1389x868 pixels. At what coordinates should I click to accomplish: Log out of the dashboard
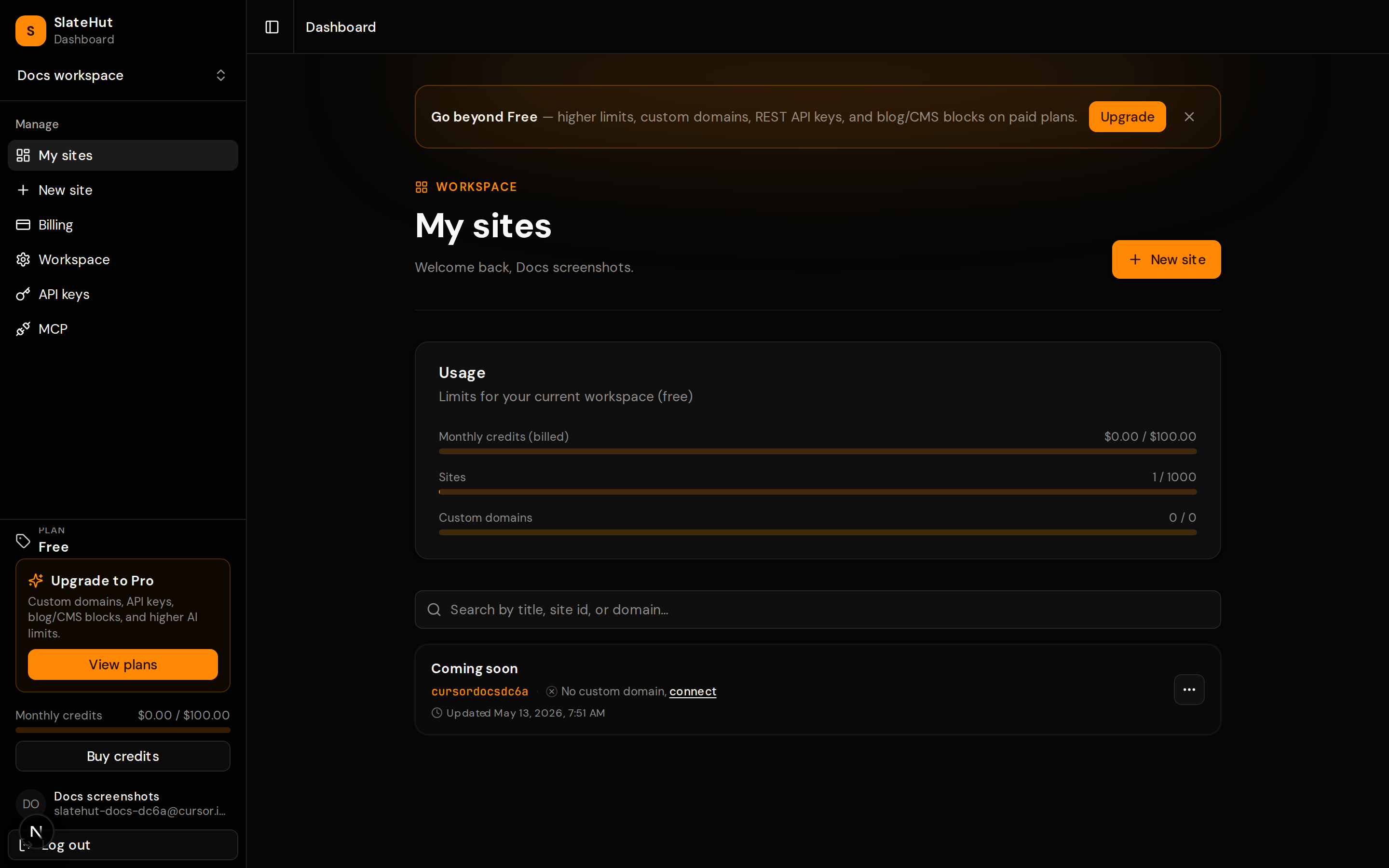click(x=123, y=844)
